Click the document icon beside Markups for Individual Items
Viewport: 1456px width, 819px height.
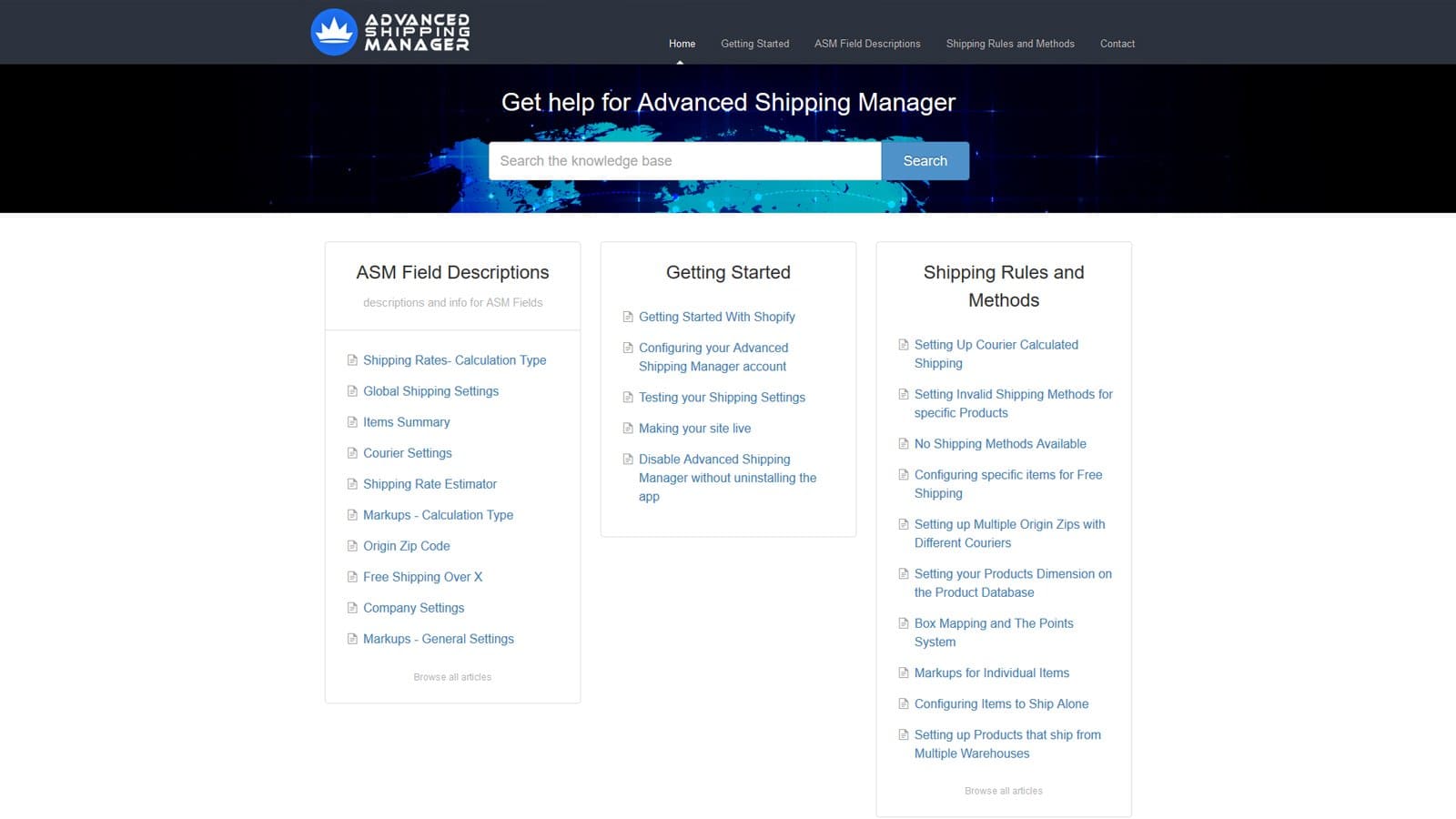904,673
